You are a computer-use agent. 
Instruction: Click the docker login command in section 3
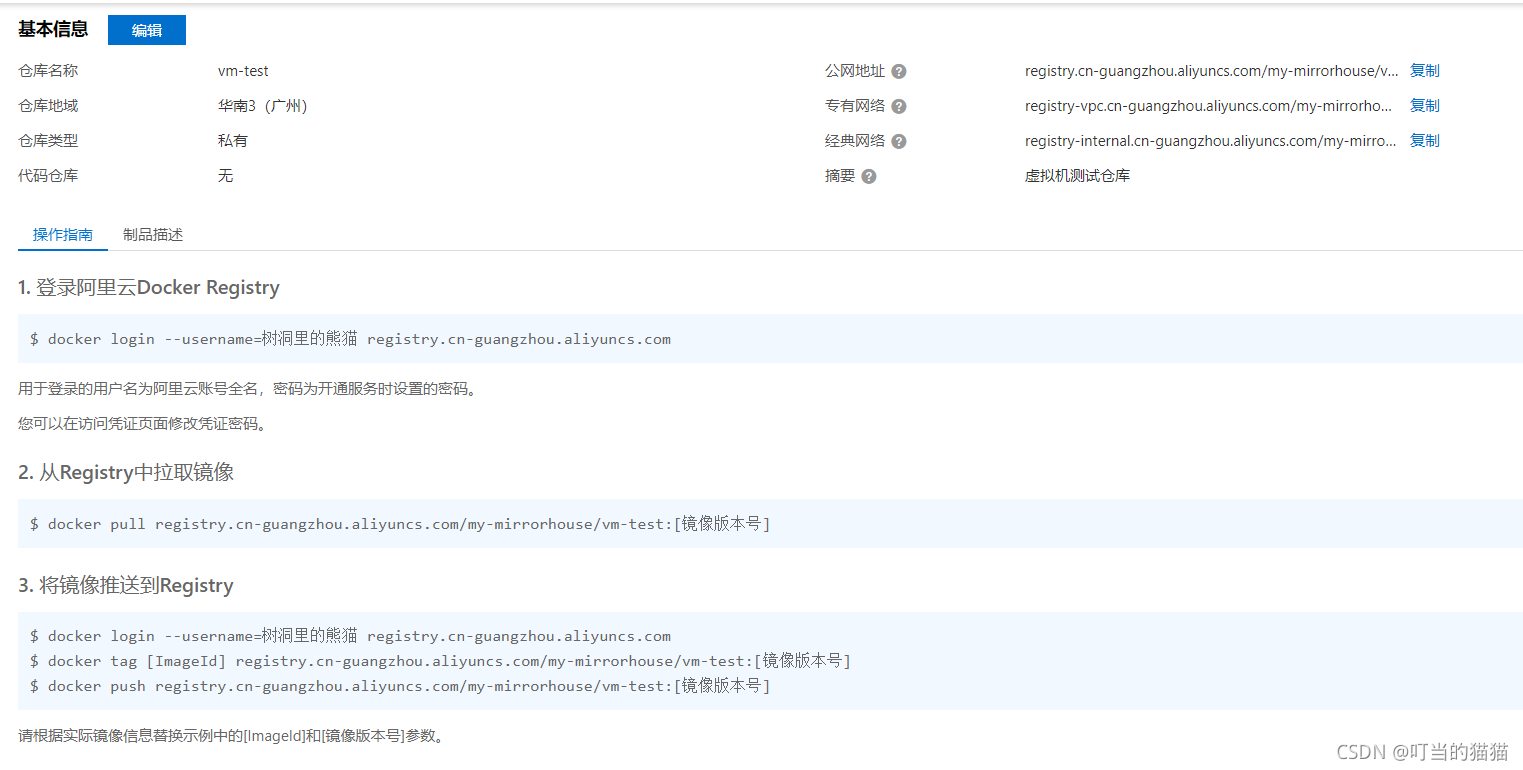tap(350, 636)
